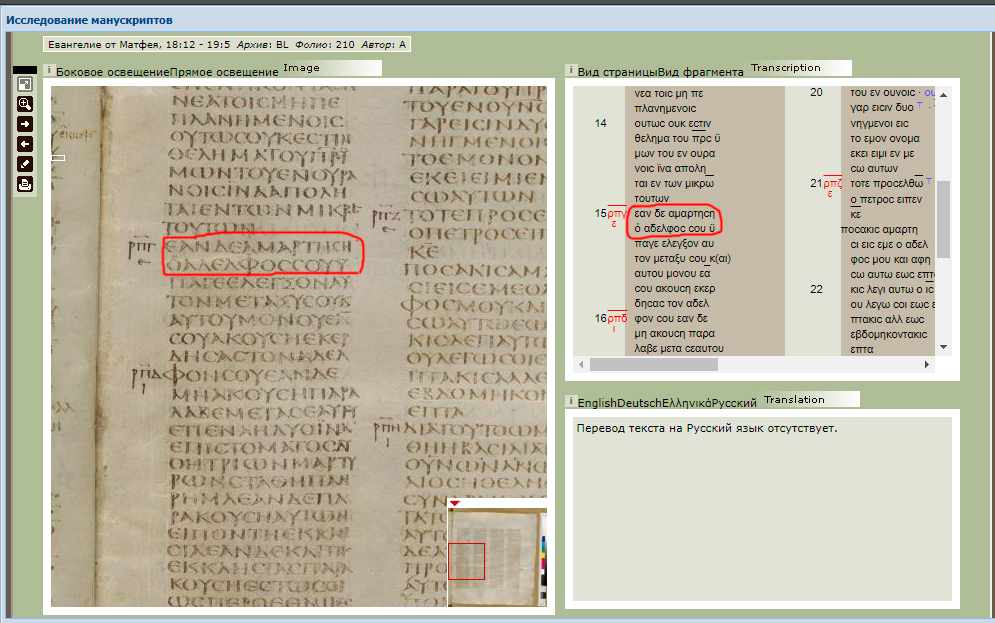Switch to Прямое освещение view
995x623 pixels.
(225, 72)
